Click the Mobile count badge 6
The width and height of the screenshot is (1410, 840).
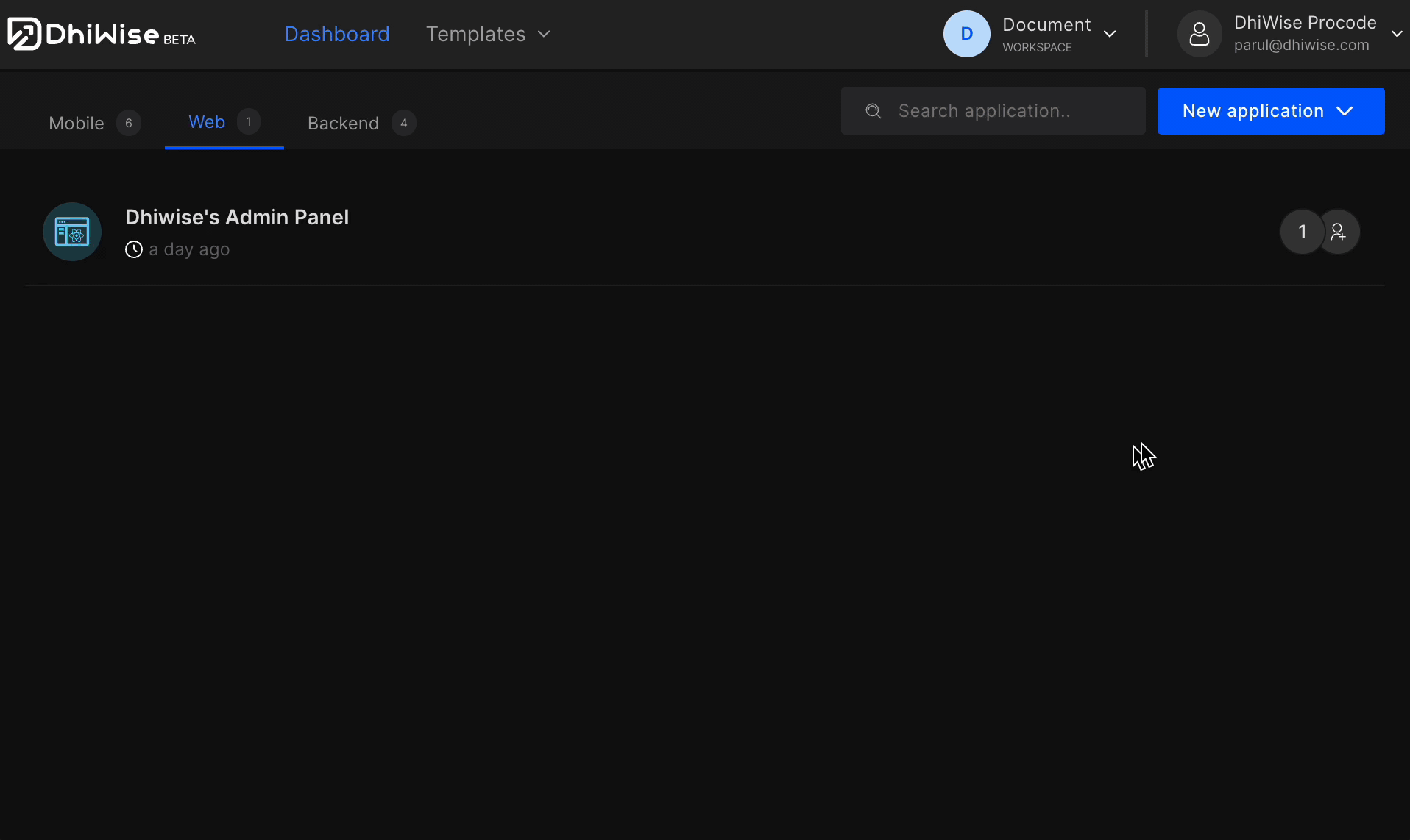click(x=129, y=123)
